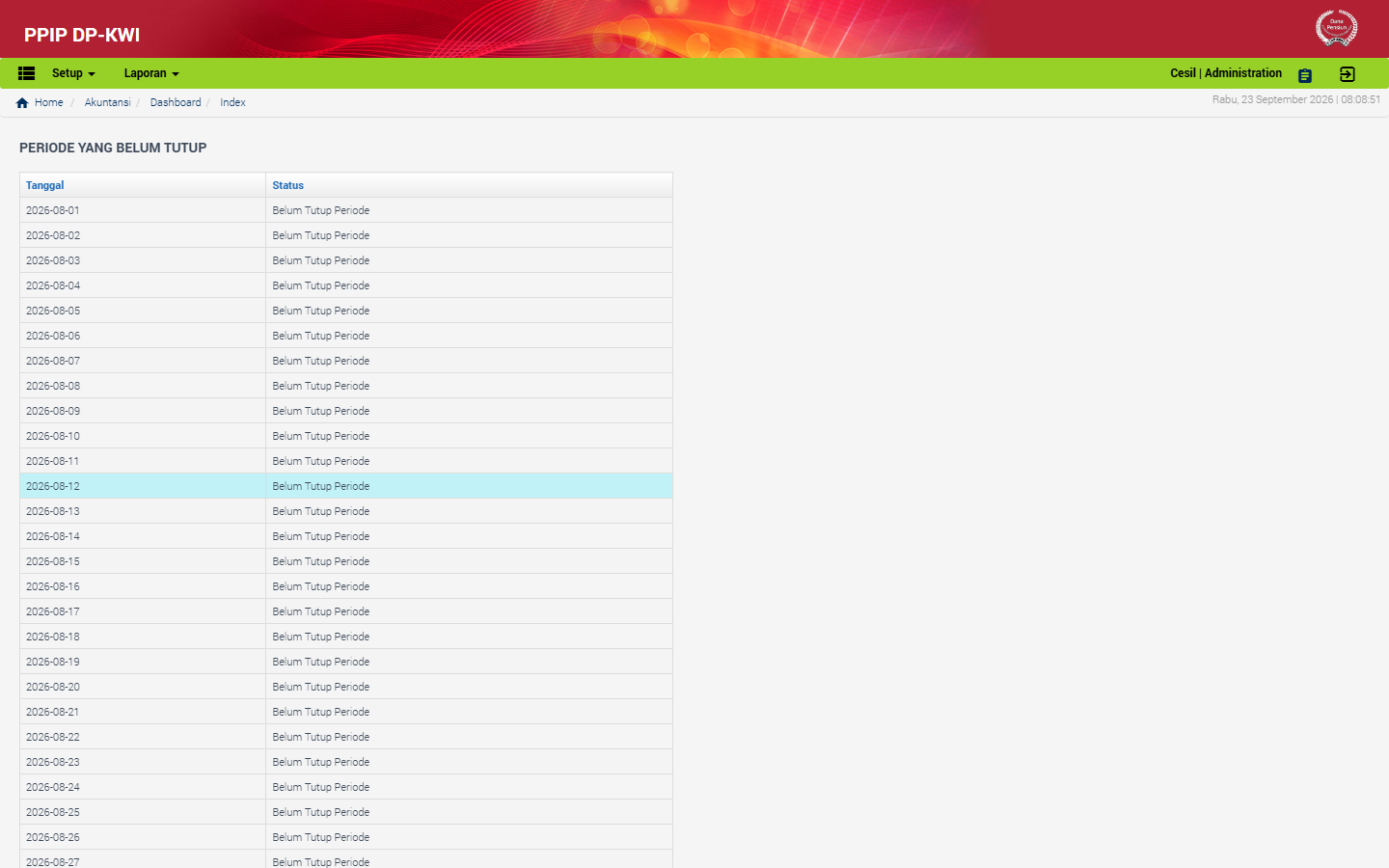Viewport: 1389px width, 868px height.
Task: Select the row dated 2026-08-14
Action: tap(346, 536)
